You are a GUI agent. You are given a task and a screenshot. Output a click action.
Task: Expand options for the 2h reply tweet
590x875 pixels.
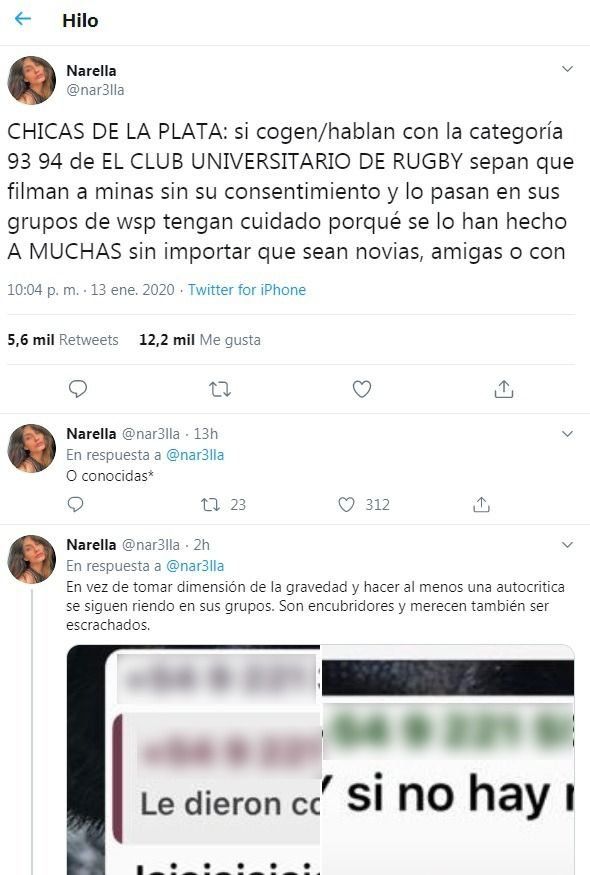point(567,545)
